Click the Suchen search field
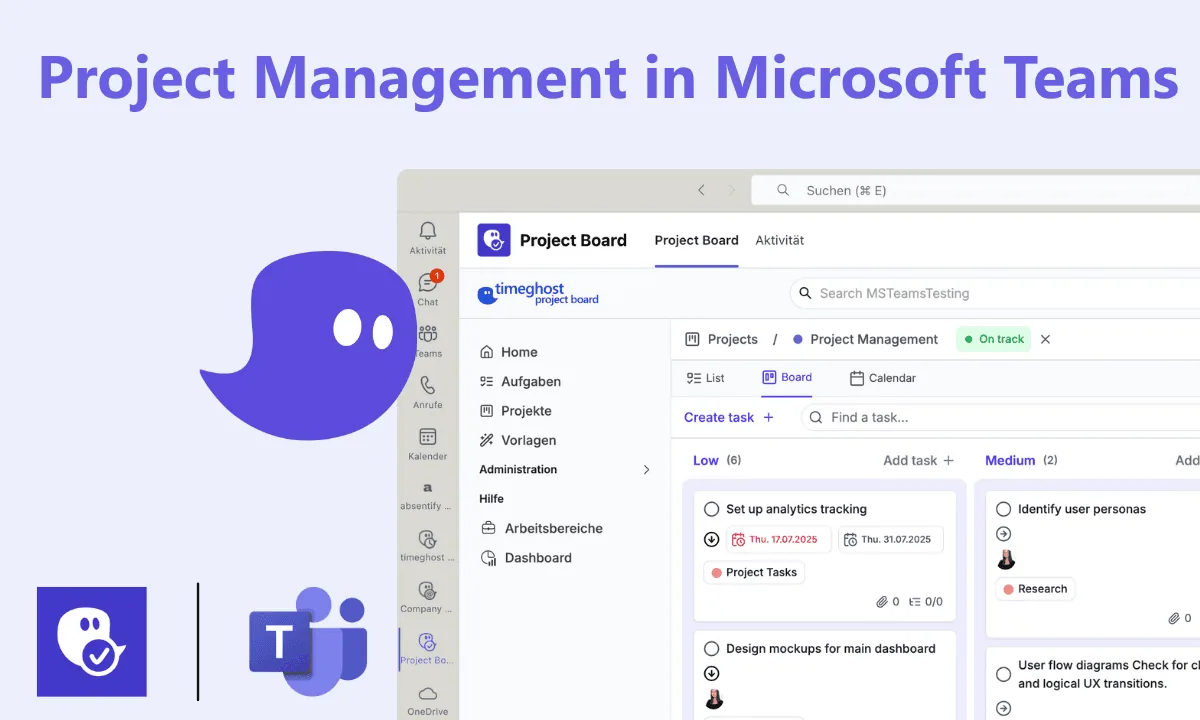1200x720 pixels. pyautogui.click(x=975, y=190)
